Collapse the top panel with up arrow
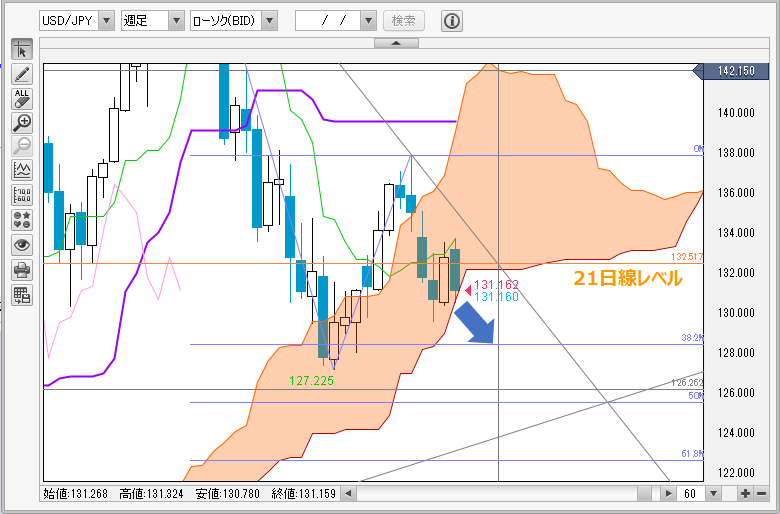Image resolution: width=780 pixels, height=514 pixels. coord(396,43)
